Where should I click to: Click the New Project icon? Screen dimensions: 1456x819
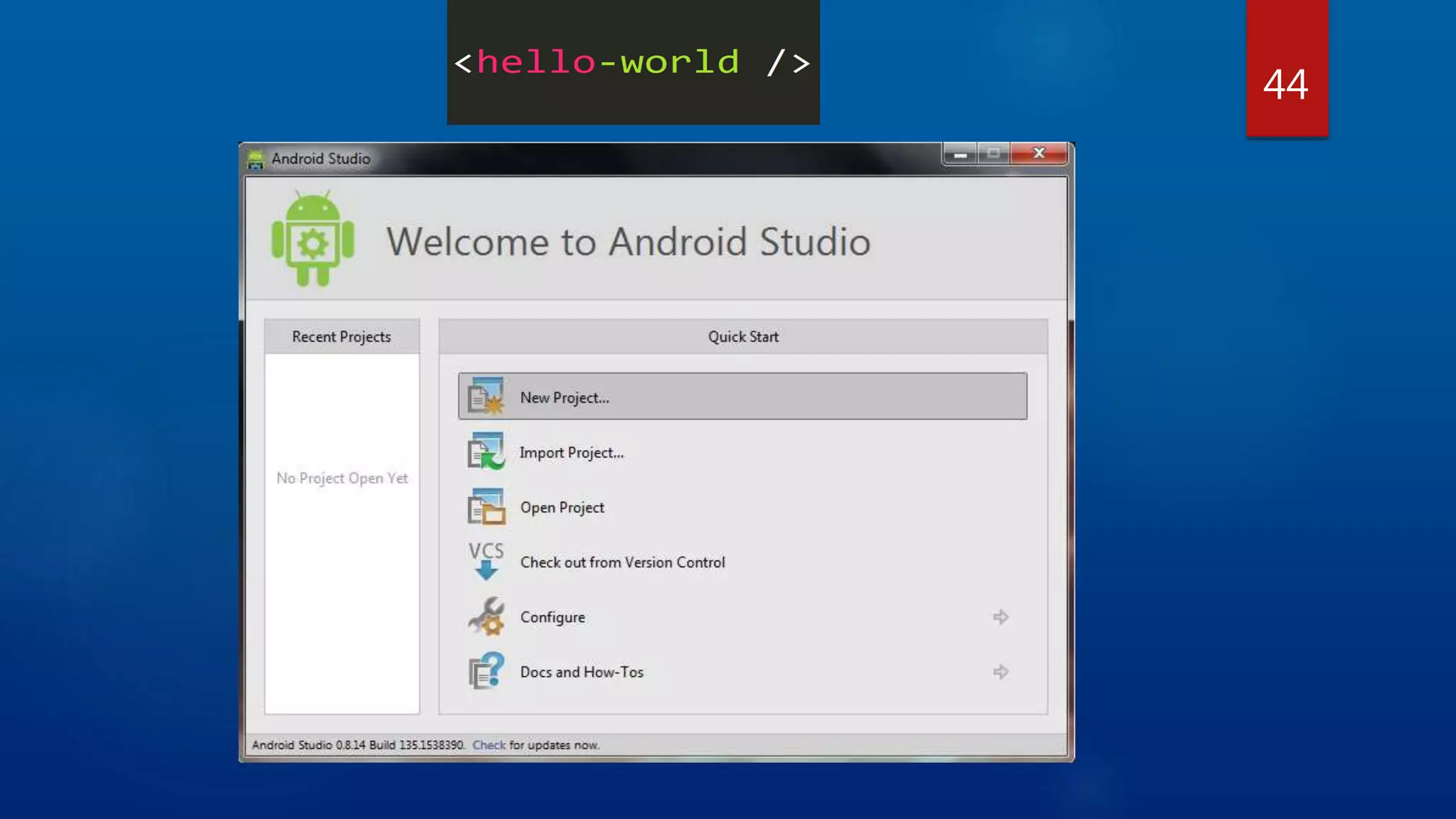486,396
